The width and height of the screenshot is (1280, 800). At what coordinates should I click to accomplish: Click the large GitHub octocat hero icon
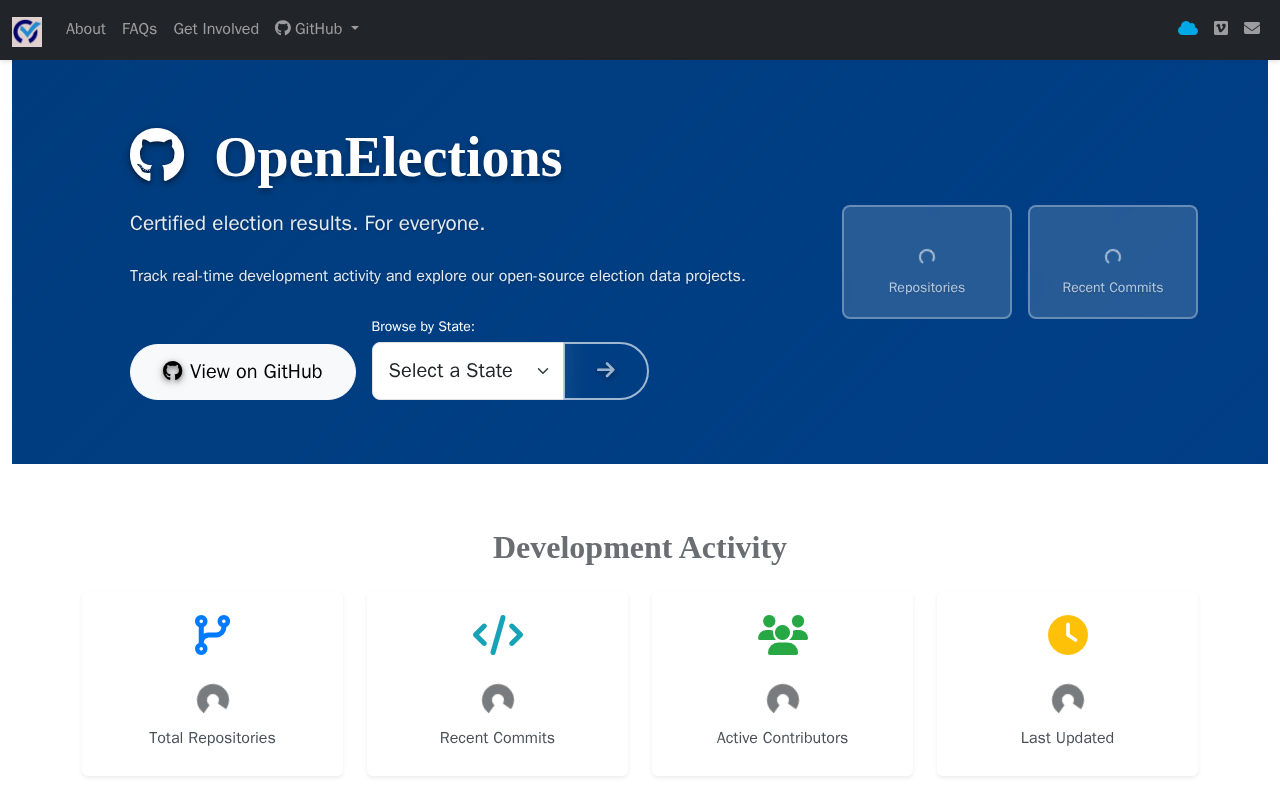pyautogui.click(x=157, y=155)
